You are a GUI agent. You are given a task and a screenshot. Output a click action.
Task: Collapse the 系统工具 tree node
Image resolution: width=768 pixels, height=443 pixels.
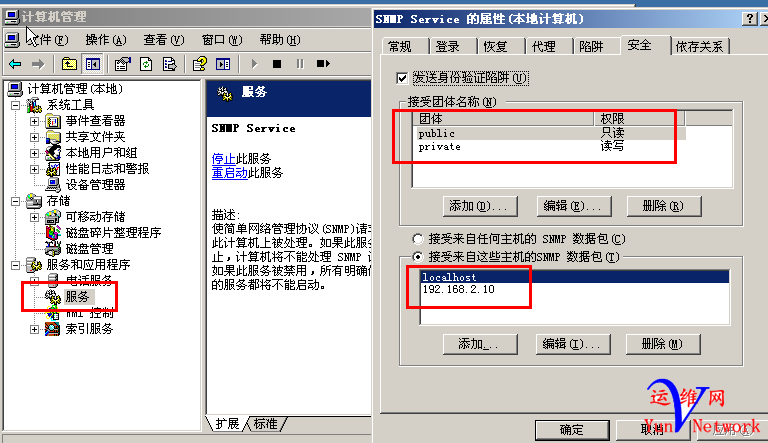coord(16,105)
